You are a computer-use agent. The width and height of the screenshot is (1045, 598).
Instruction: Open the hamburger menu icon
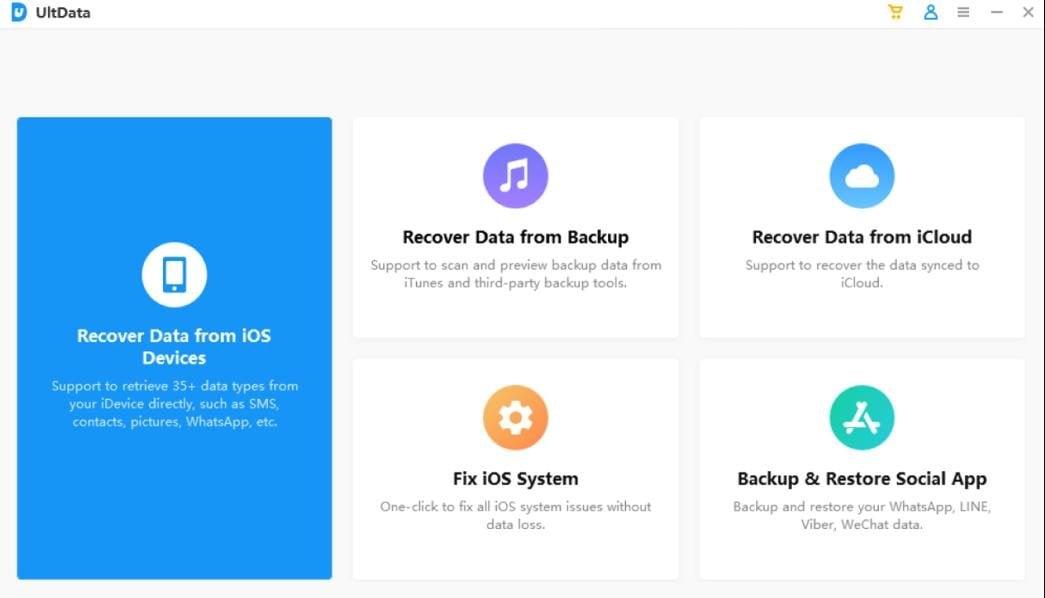963,12
